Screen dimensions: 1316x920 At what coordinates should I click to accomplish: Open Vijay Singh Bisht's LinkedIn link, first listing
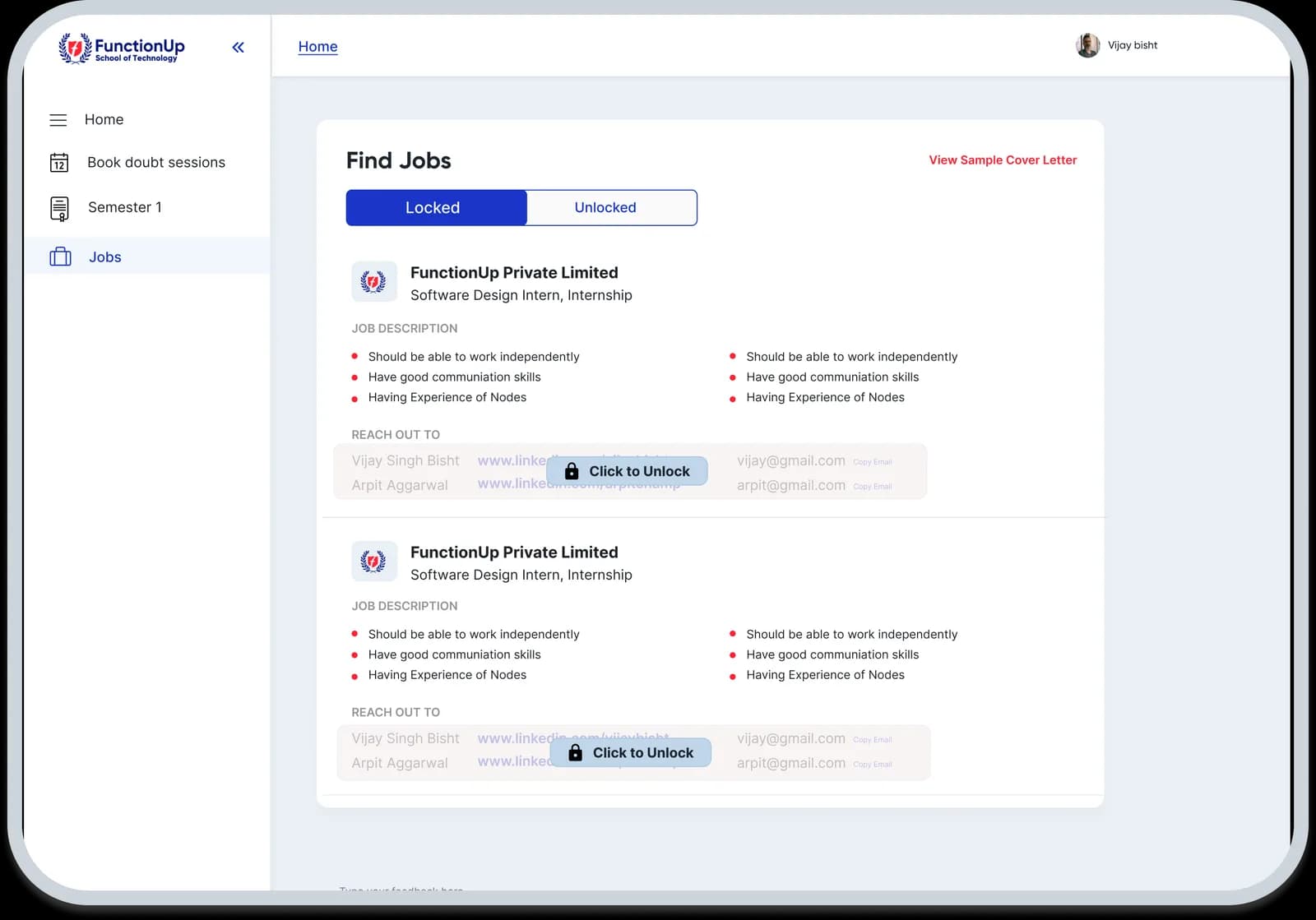click(x=512, y=460)
